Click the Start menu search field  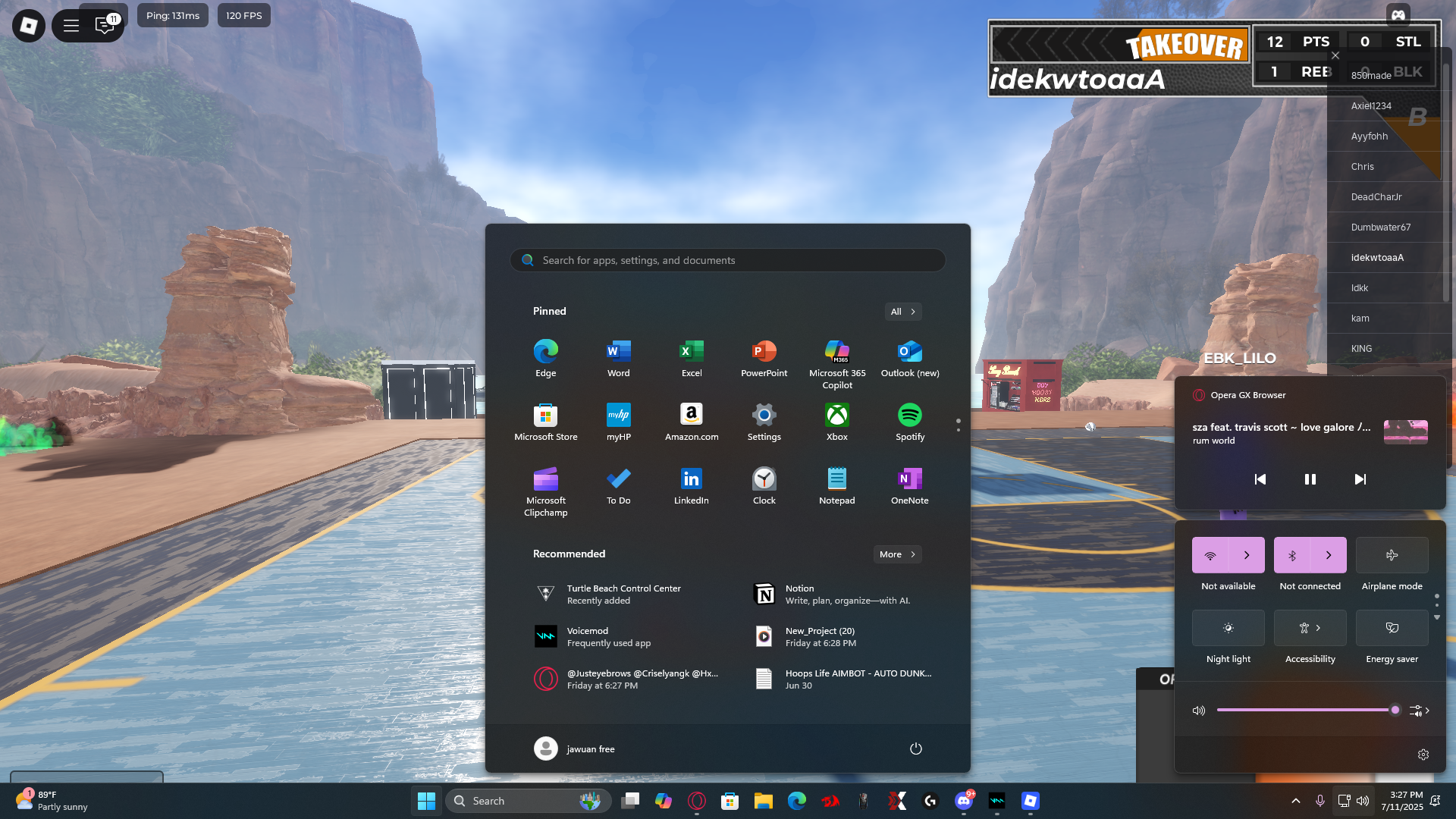point(728,260)
